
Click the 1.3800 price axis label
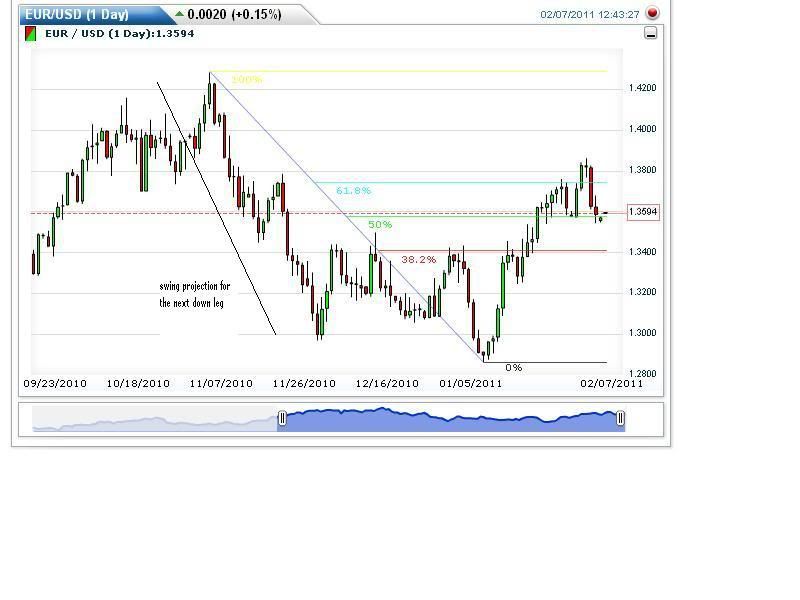click(642, 169)
